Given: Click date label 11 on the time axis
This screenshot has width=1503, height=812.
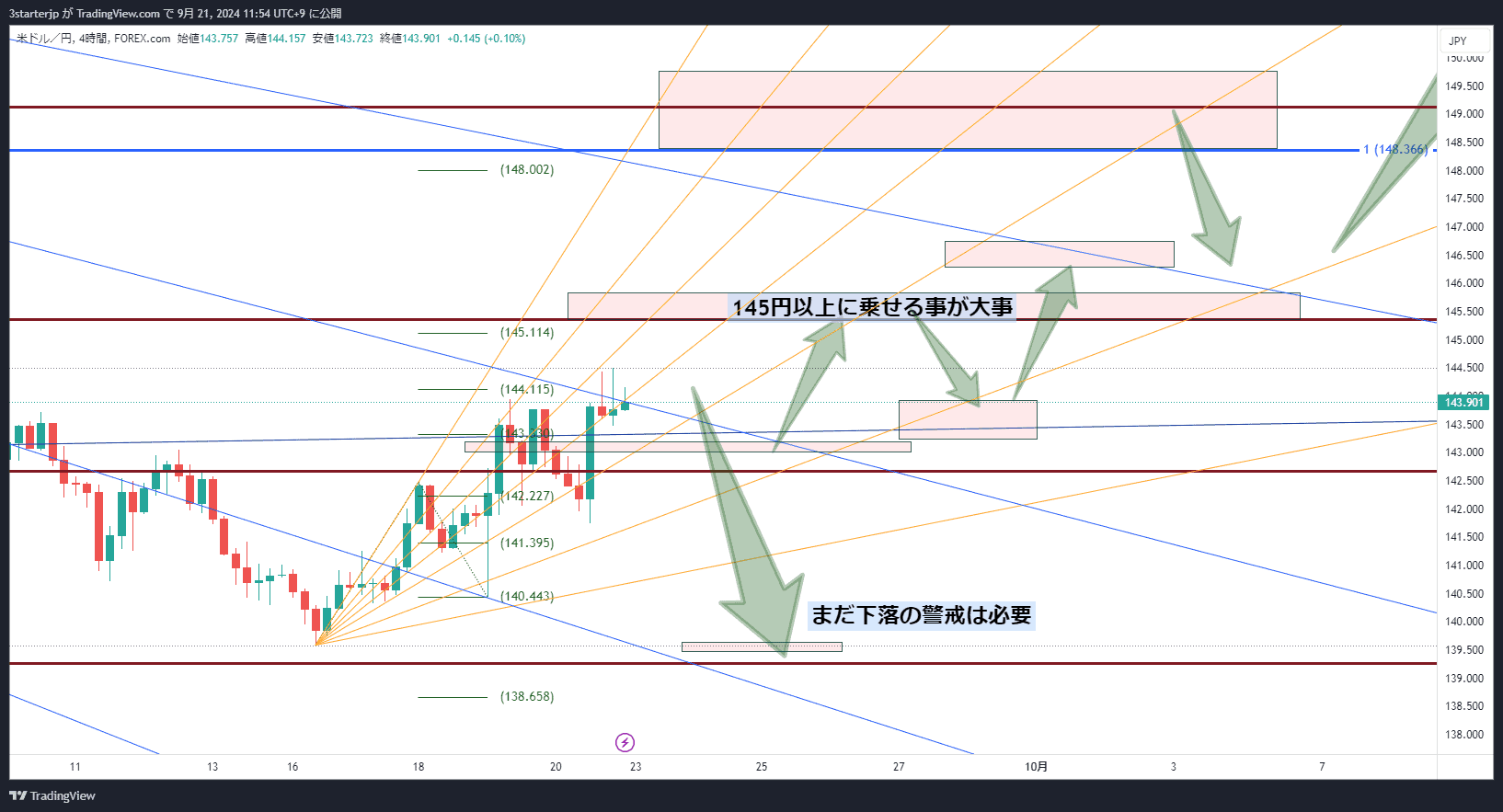Looking at the screenshot, I should pos(75,767).
